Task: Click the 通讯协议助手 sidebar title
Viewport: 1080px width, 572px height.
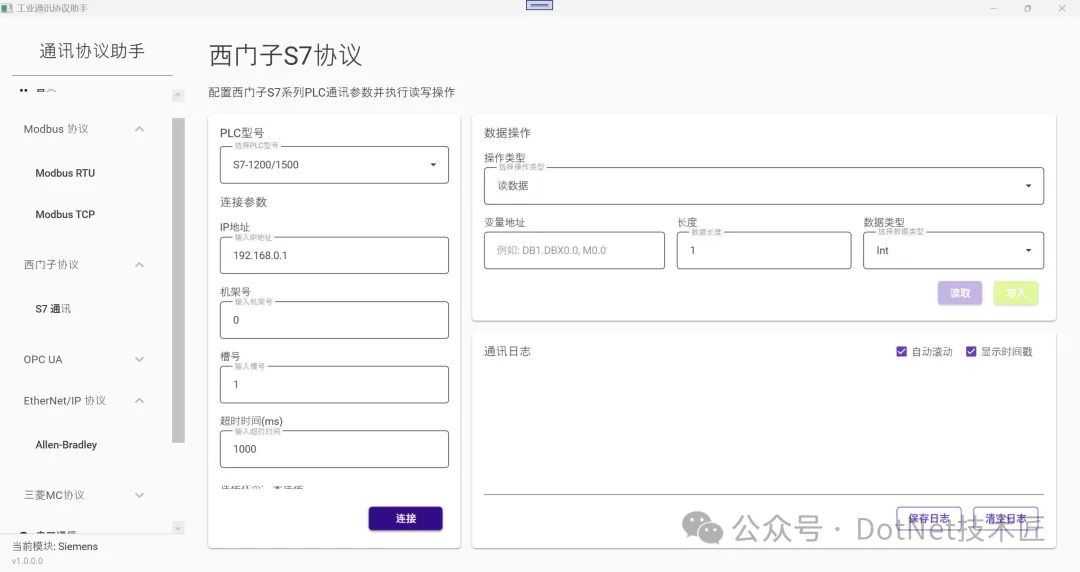Action: [x=92, y=51]
